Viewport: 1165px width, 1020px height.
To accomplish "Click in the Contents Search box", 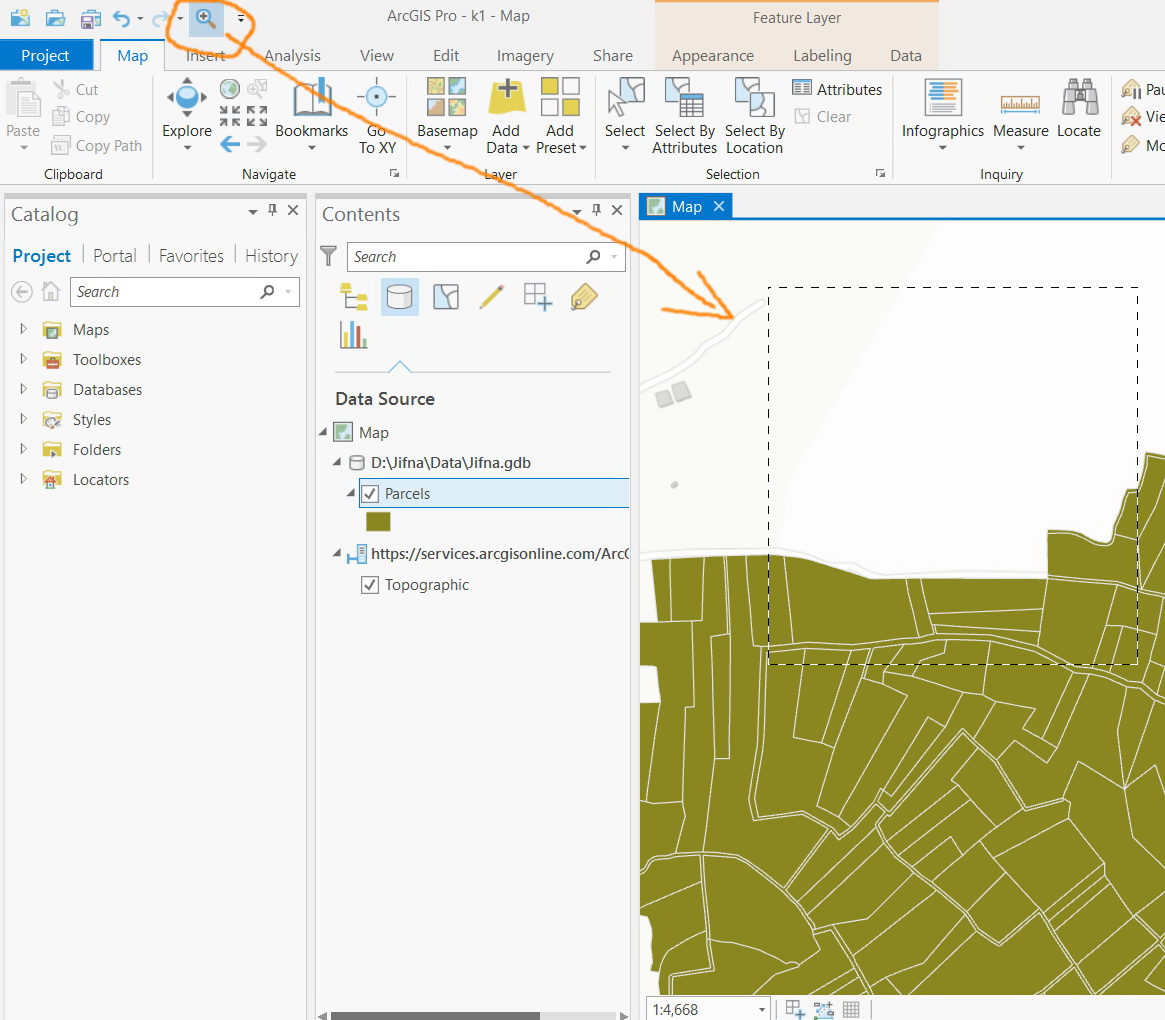I will (x=486, y=257).
